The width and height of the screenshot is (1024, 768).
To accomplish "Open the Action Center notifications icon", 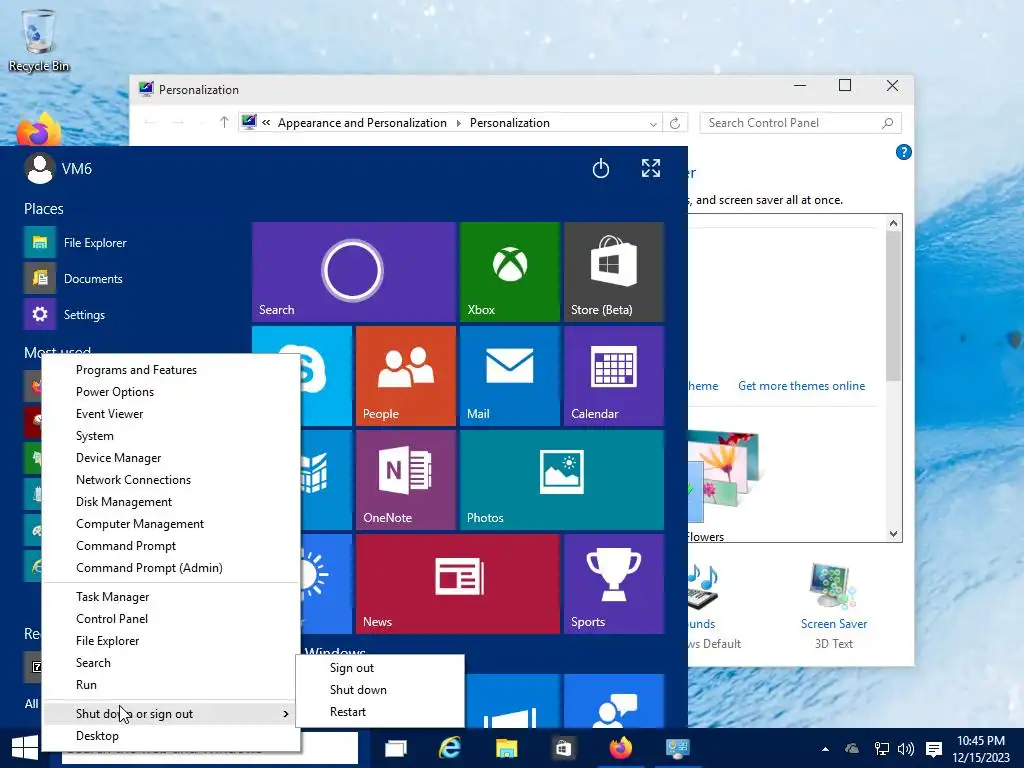I will click(934, 749).
